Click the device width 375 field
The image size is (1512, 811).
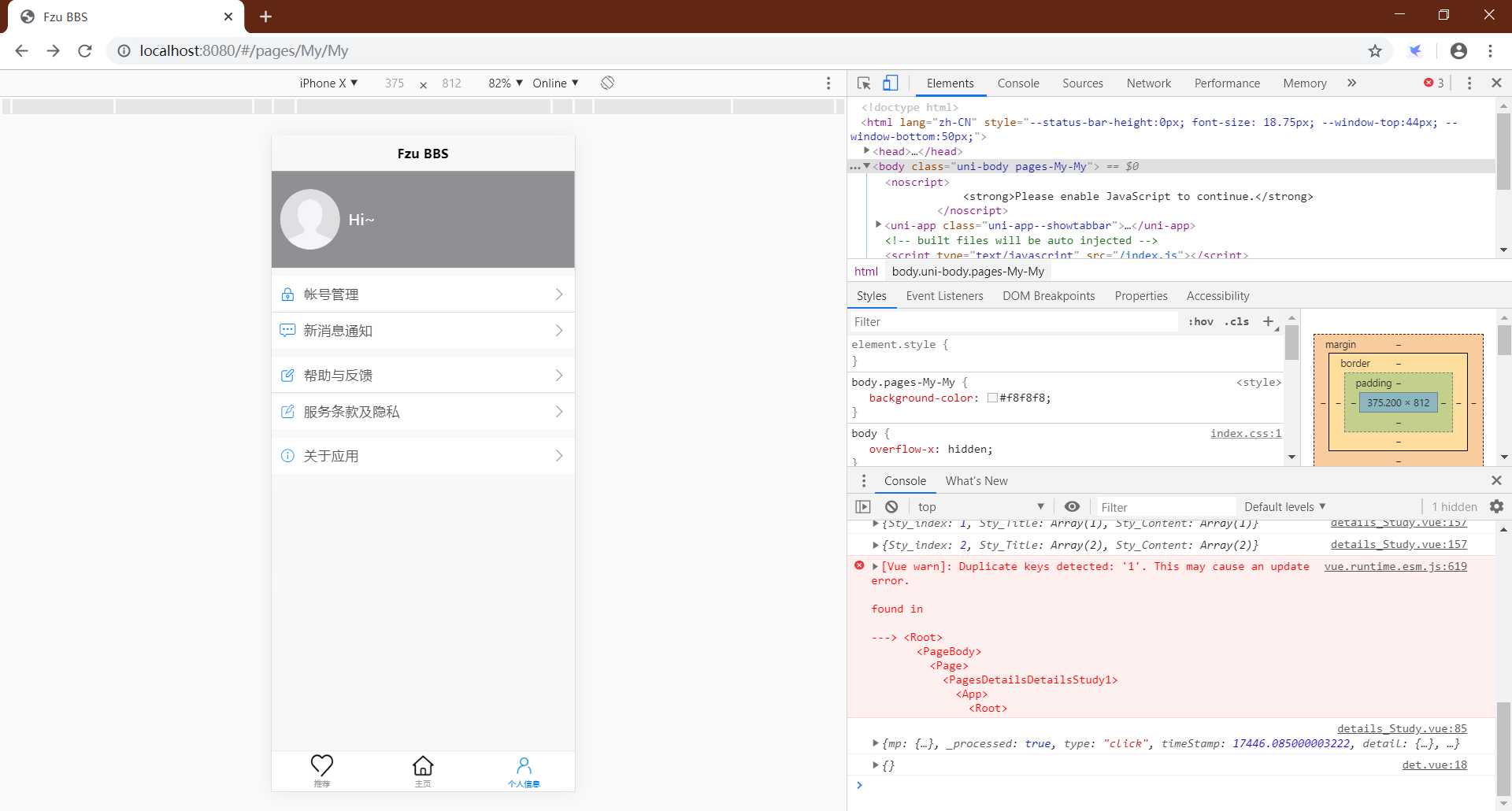pyautogui.click(x=395, y=83)
